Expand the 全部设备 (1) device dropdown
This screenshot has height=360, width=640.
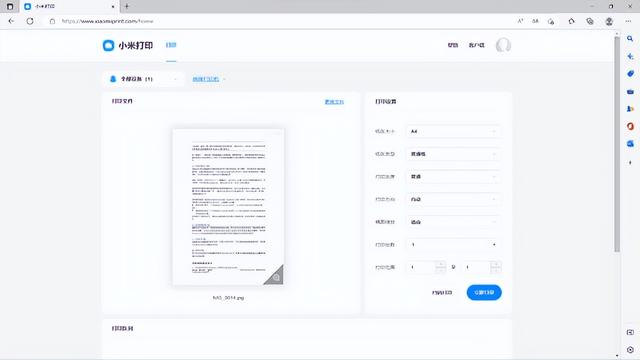(x=142, y=79)
